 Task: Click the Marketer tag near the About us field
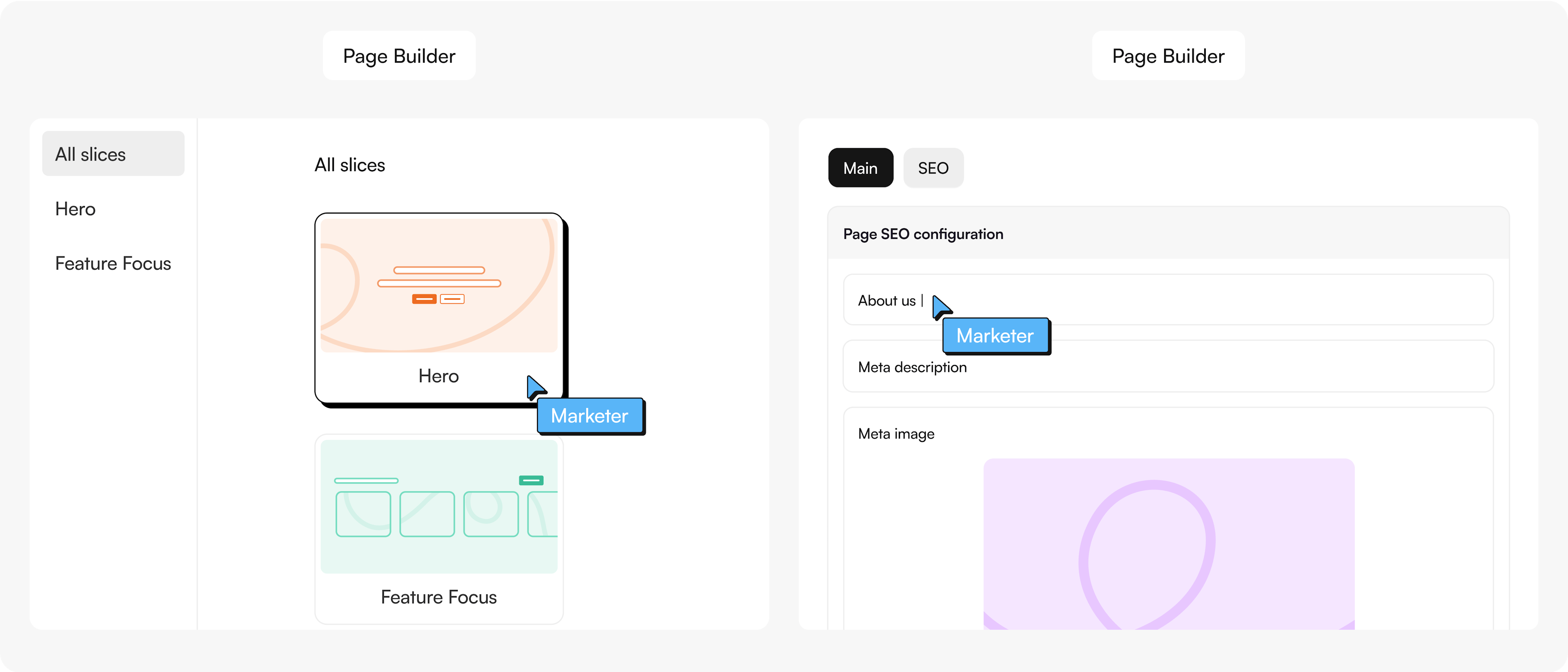click(x=995, y=336)
